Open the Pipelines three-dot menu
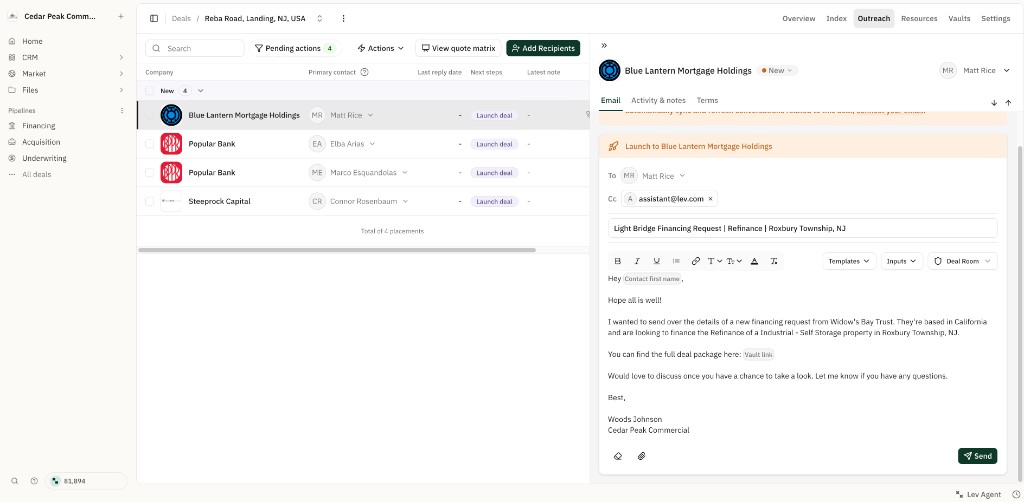This screenshot has height=502, width=1024. pos(121,111)
